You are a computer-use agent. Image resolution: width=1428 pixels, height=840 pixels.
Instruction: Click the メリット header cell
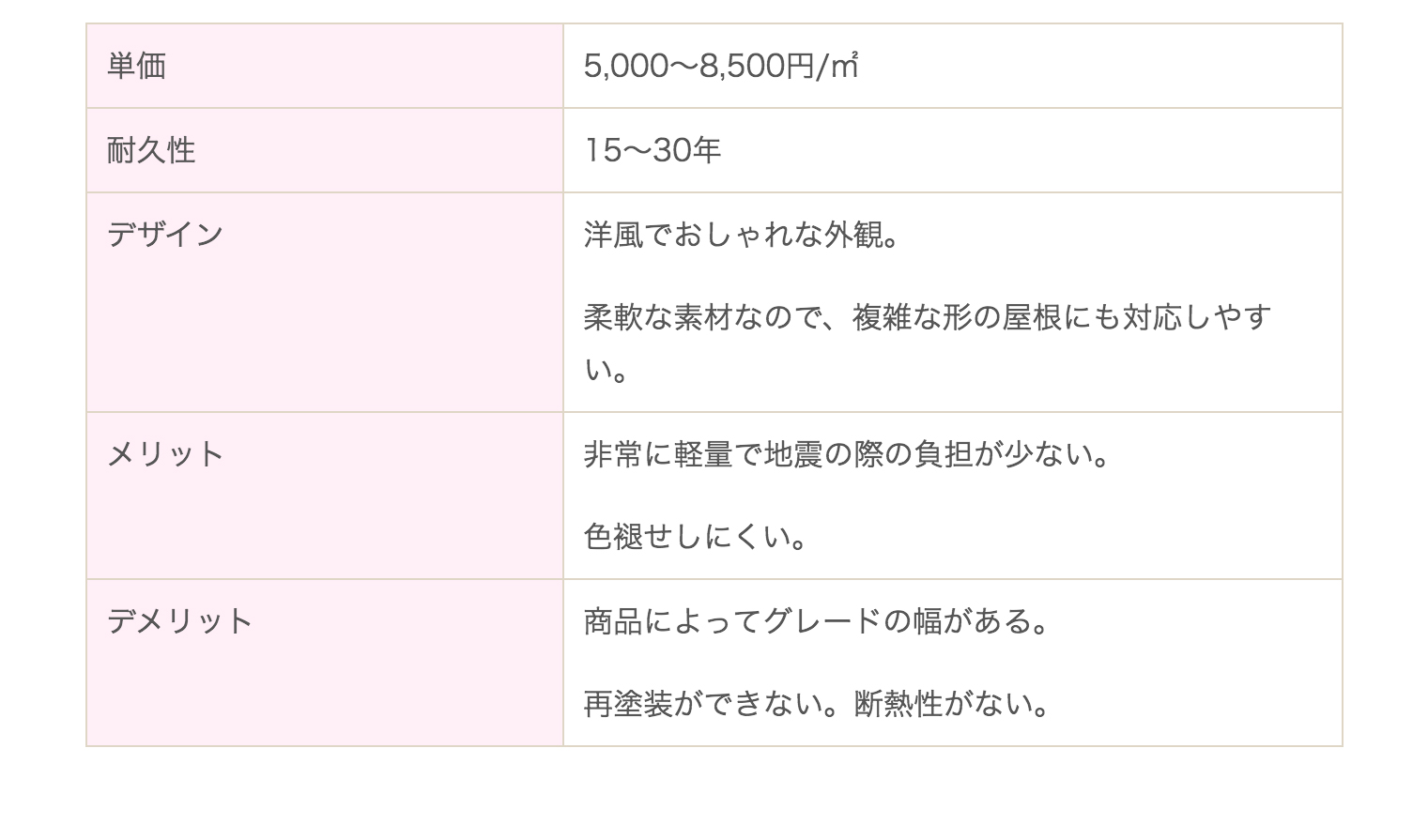pyautogui.click(x=325, y=496)
